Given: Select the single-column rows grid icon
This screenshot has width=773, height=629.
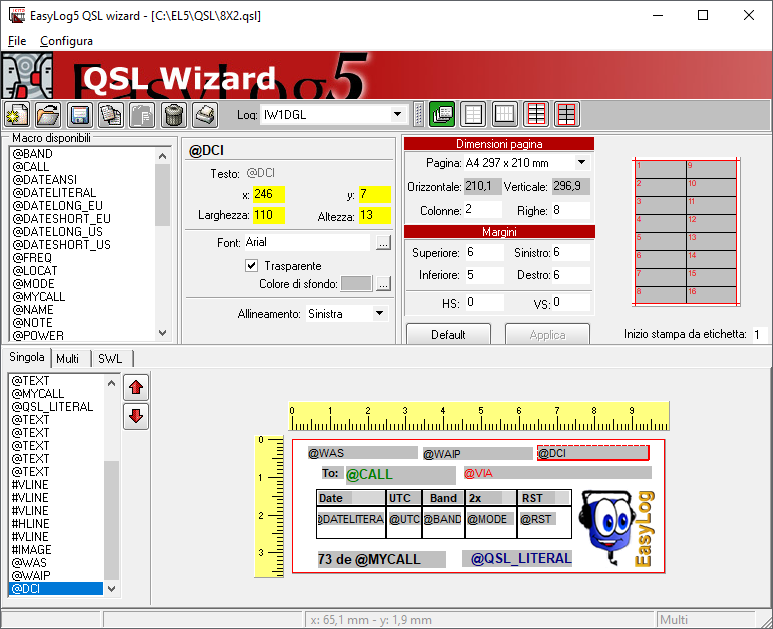Looking at the screenshot, I should coord(473,114).
